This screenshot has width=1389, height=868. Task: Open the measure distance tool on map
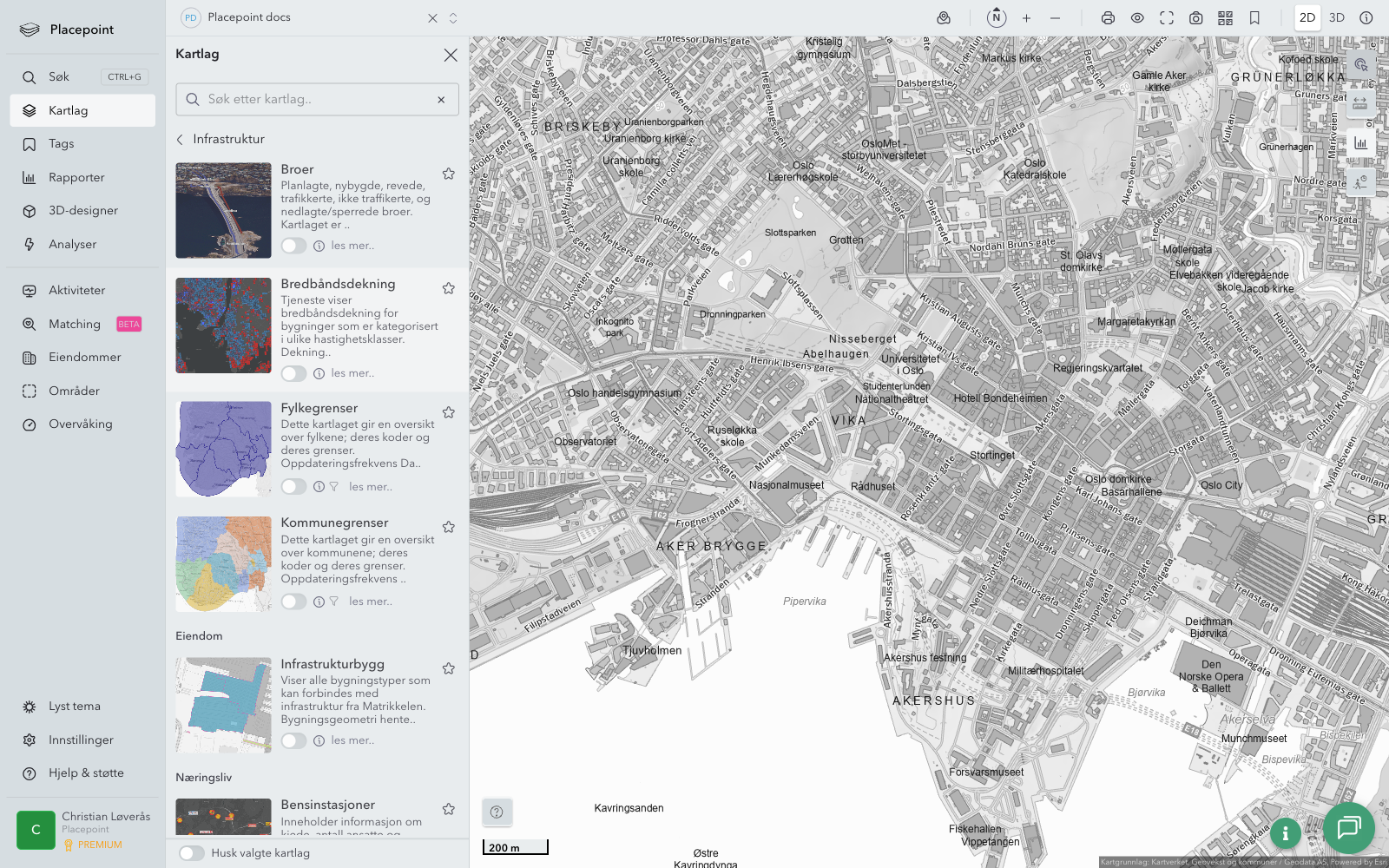[1359, 103]
